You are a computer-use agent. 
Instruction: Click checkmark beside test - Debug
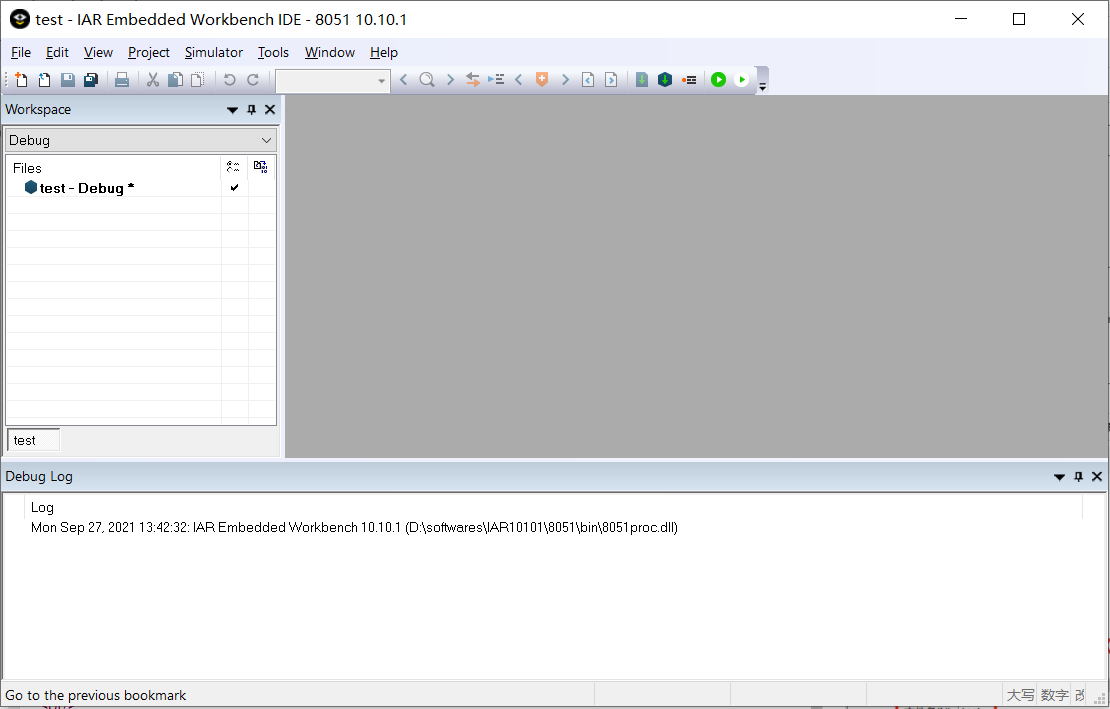[x=234, y=188]
